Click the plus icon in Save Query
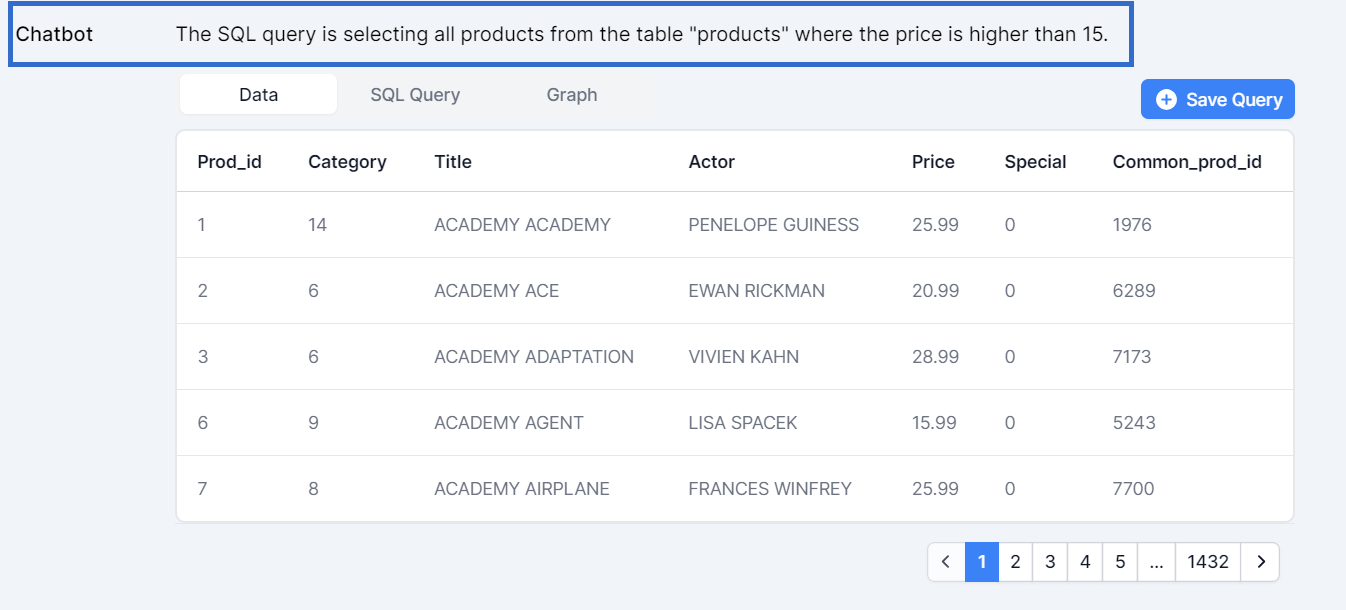The height and width of the screenshot is (610, 1346). point(1166,100)
